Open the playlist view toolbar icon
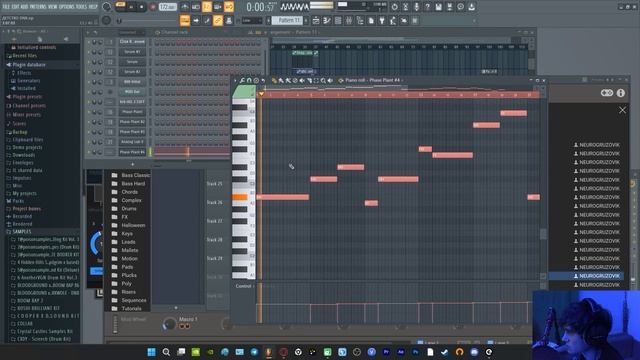 [x=316, y=20]
